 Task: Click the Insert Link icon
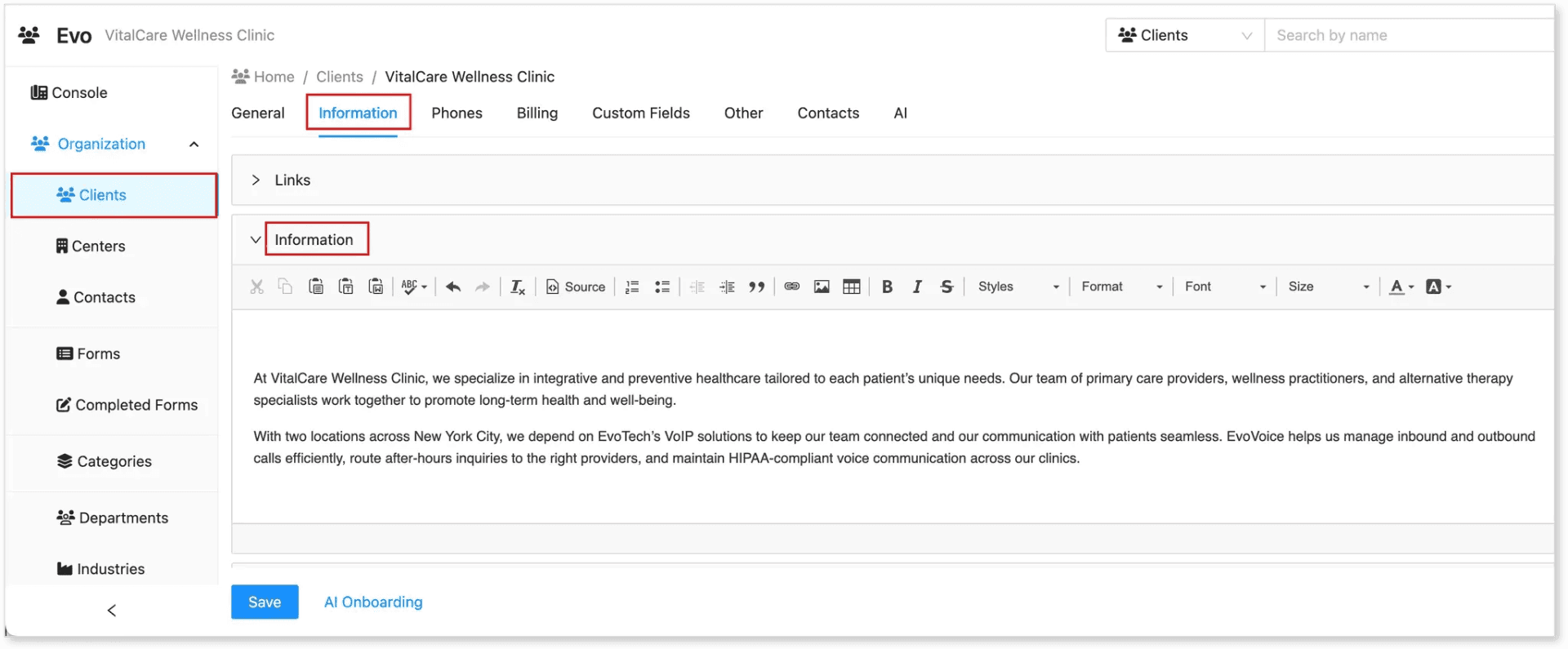coord(791,287)
